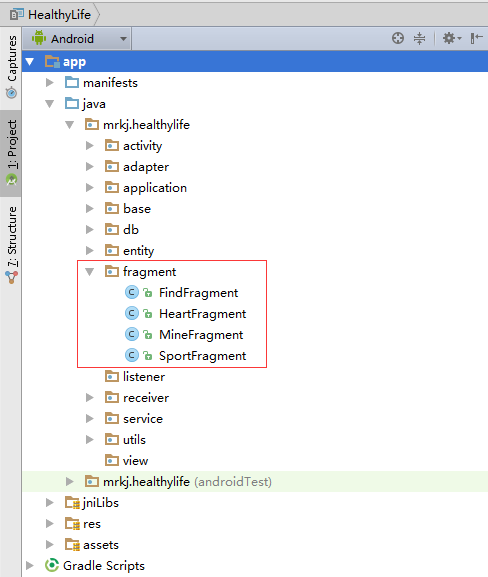Open the Android view dropdown
488x577 pixels.
tap(77, 39)
